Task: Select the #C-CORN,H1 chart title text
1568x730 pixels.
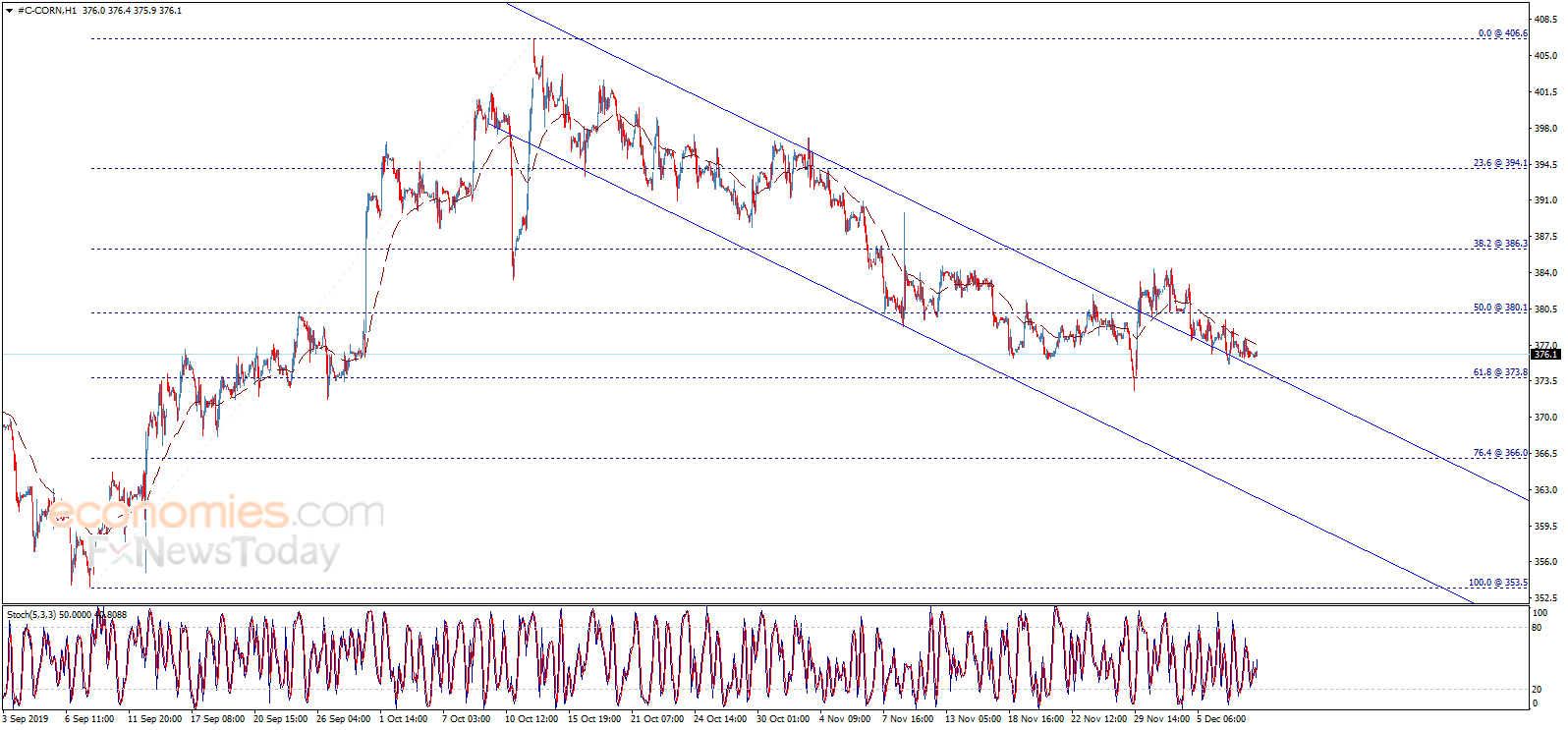Action: click(47, 11)
